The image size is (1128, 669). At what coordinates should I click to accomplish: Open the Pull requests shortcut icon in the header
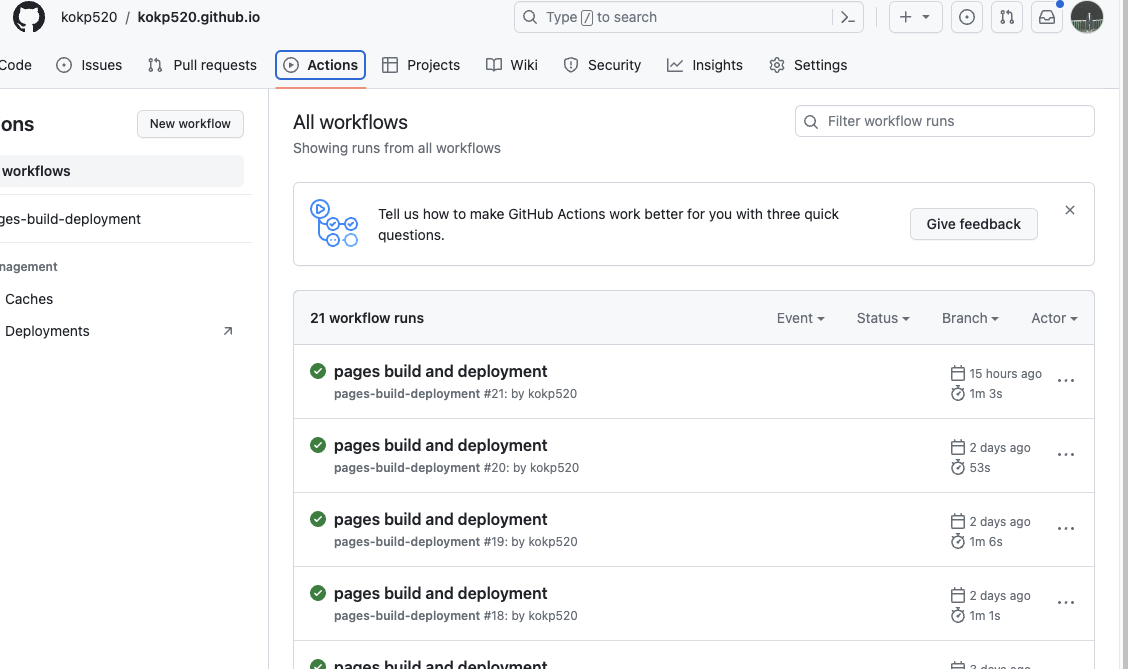point(1007,17)
